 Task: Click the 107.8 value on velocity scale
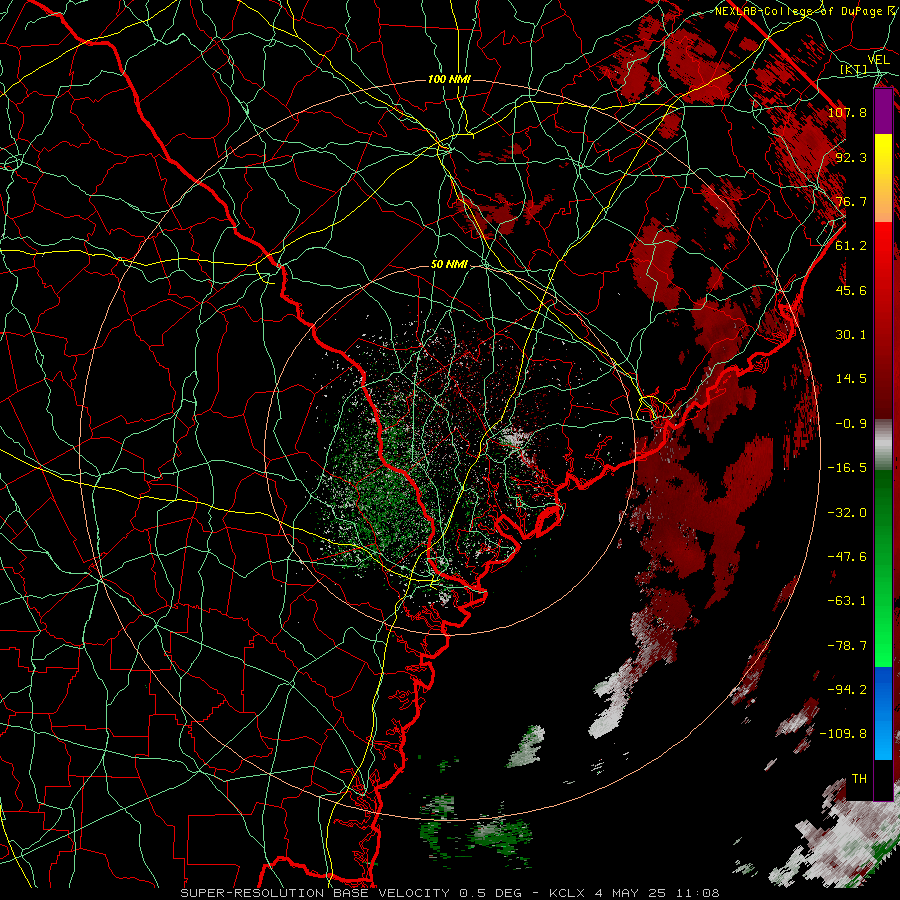847,112
